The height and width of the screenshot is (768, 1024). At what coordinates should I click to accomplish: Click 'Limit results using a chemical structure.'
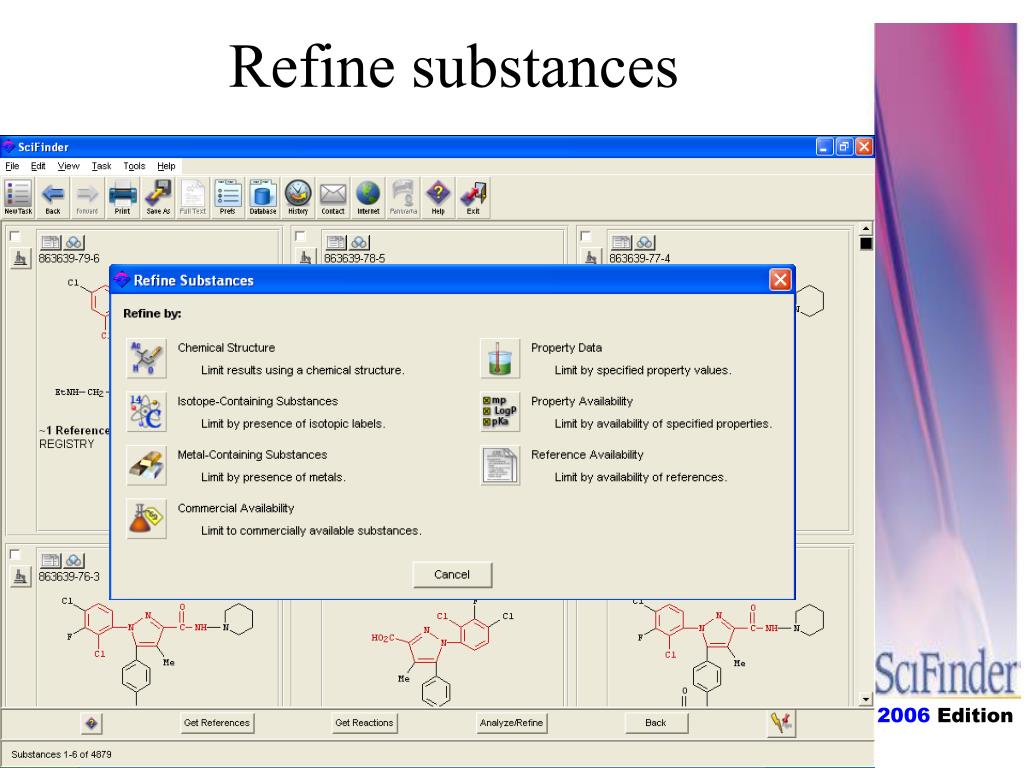302,370
